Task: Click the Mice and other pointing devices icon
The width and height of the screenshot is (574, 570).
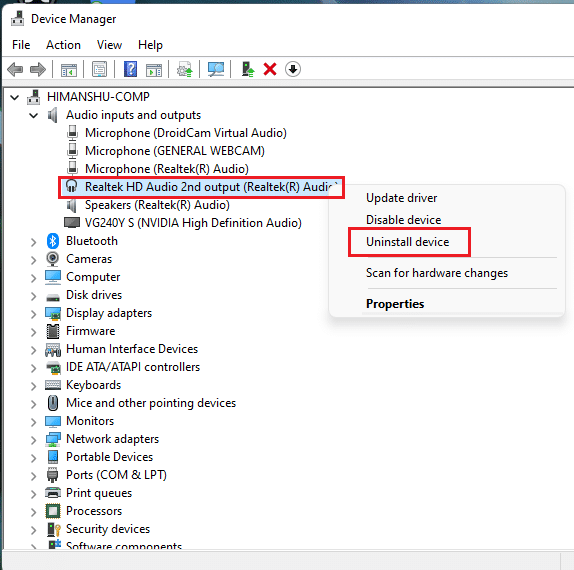Action: [53, 403]
